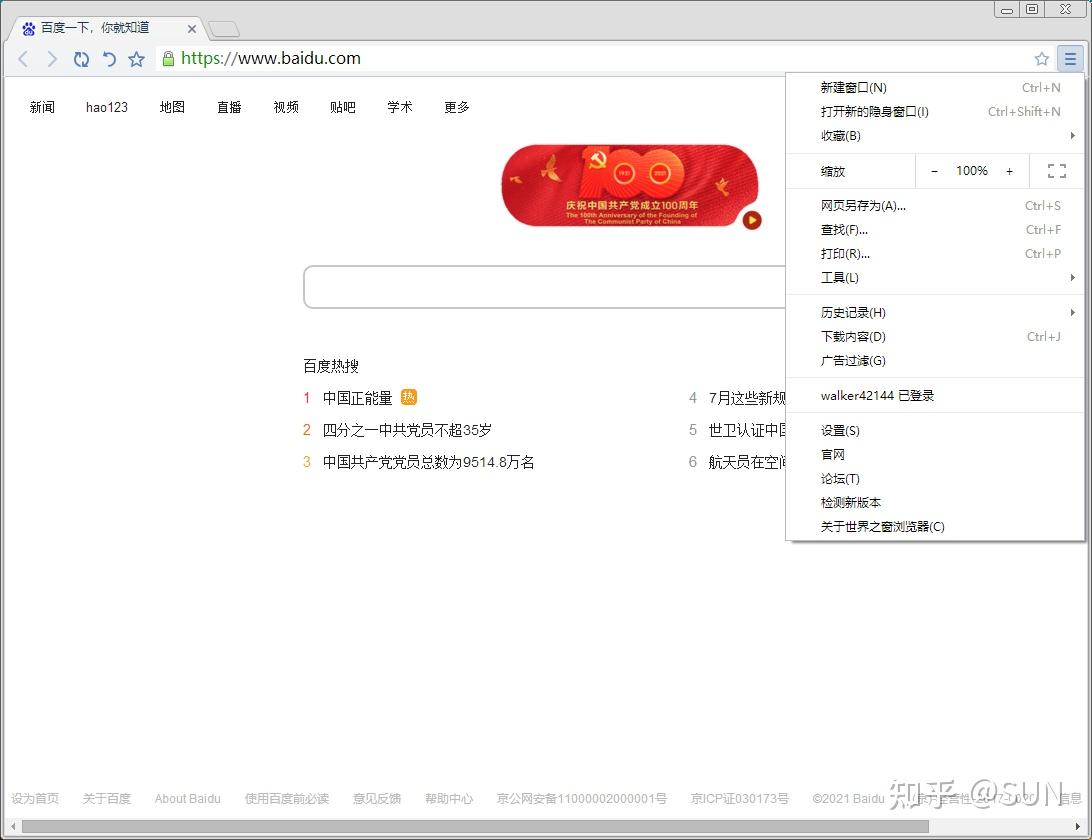This screenshot has height=840, width=1092.
Task: Click the back navigation arrow
Action: [22, 59]
